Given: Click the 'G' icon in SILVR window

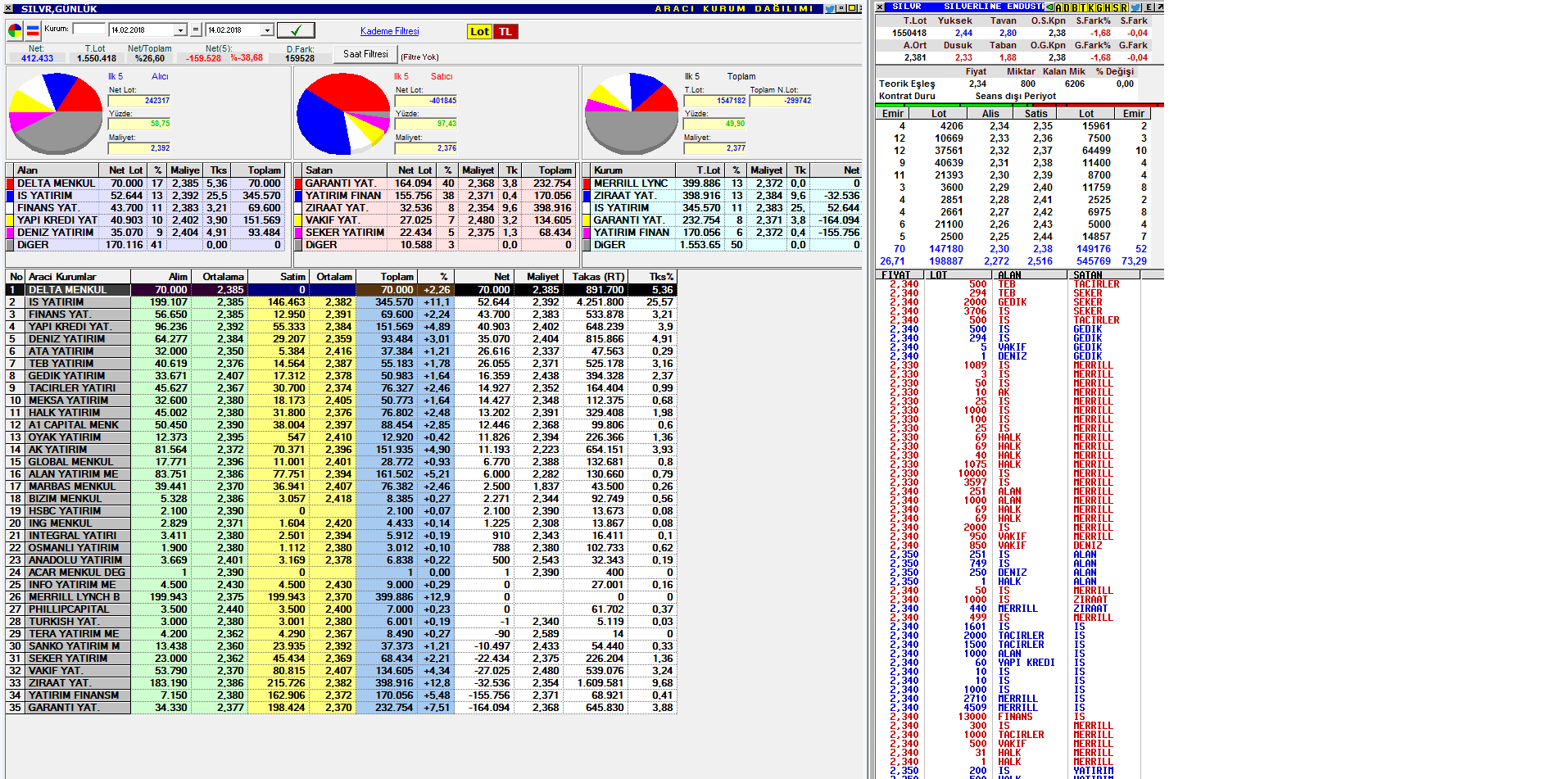Looking at the screenshot, I should point(1099,7).
